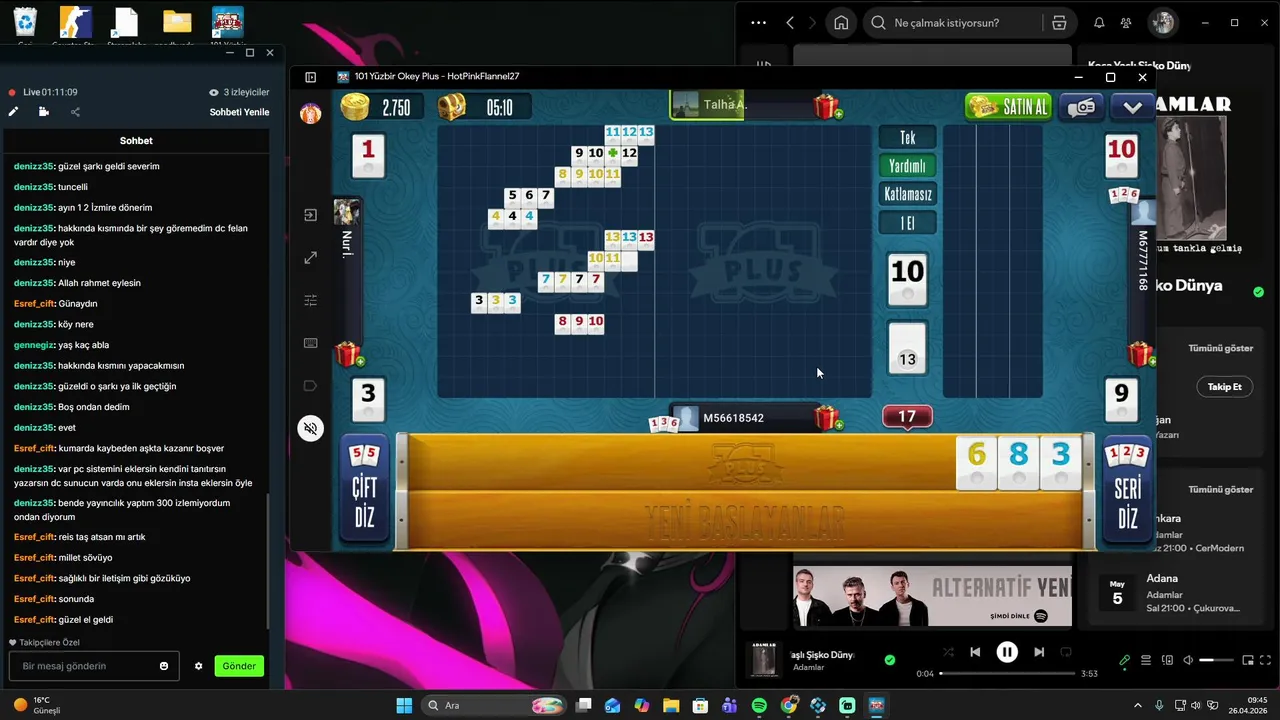Viewport: 1280px width, 720px height.
Task: Click the Gönder send button
Action: tap(239, 666)
